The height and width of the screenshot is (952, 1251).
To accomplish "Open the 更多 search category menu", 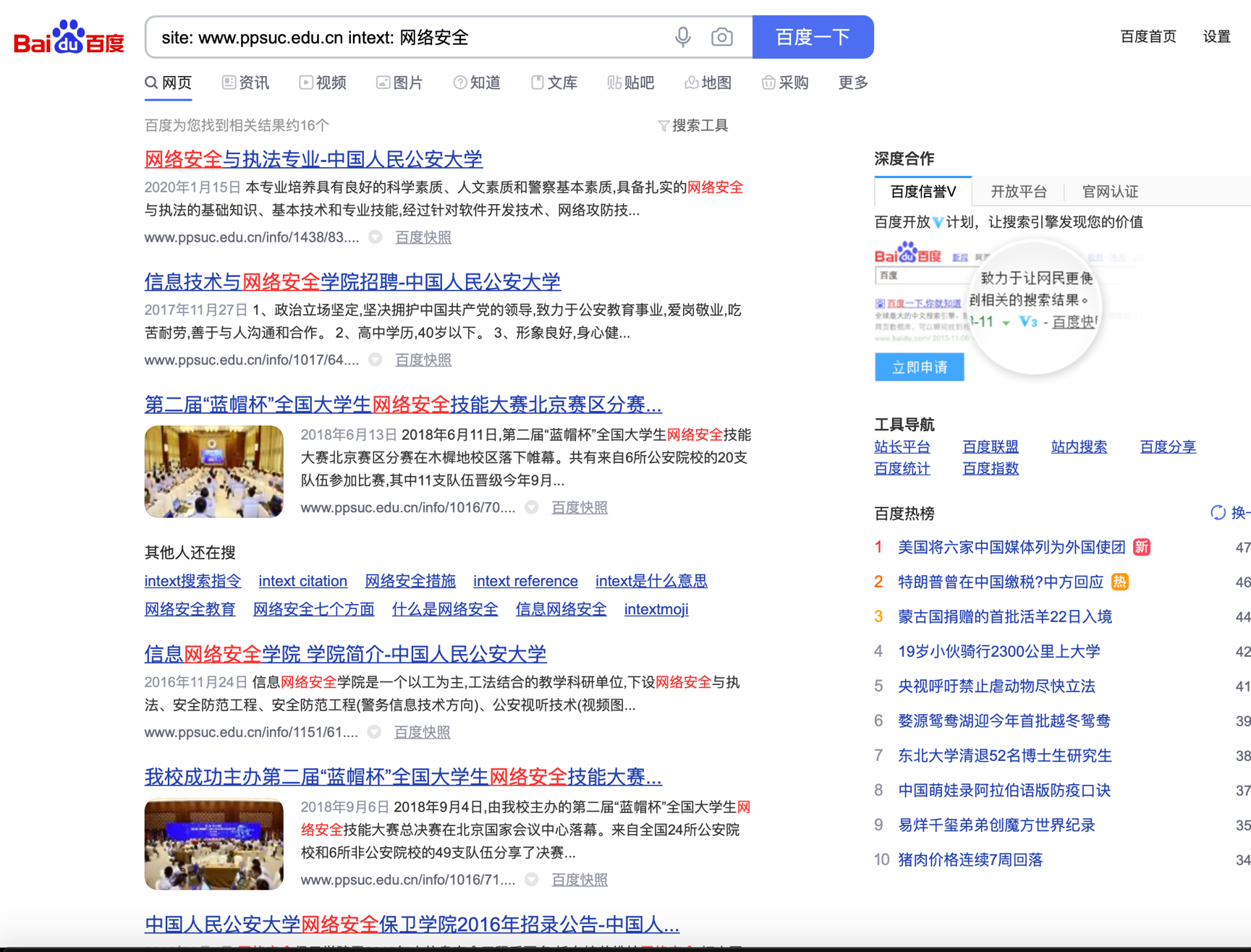I will [x=853, y=82].
